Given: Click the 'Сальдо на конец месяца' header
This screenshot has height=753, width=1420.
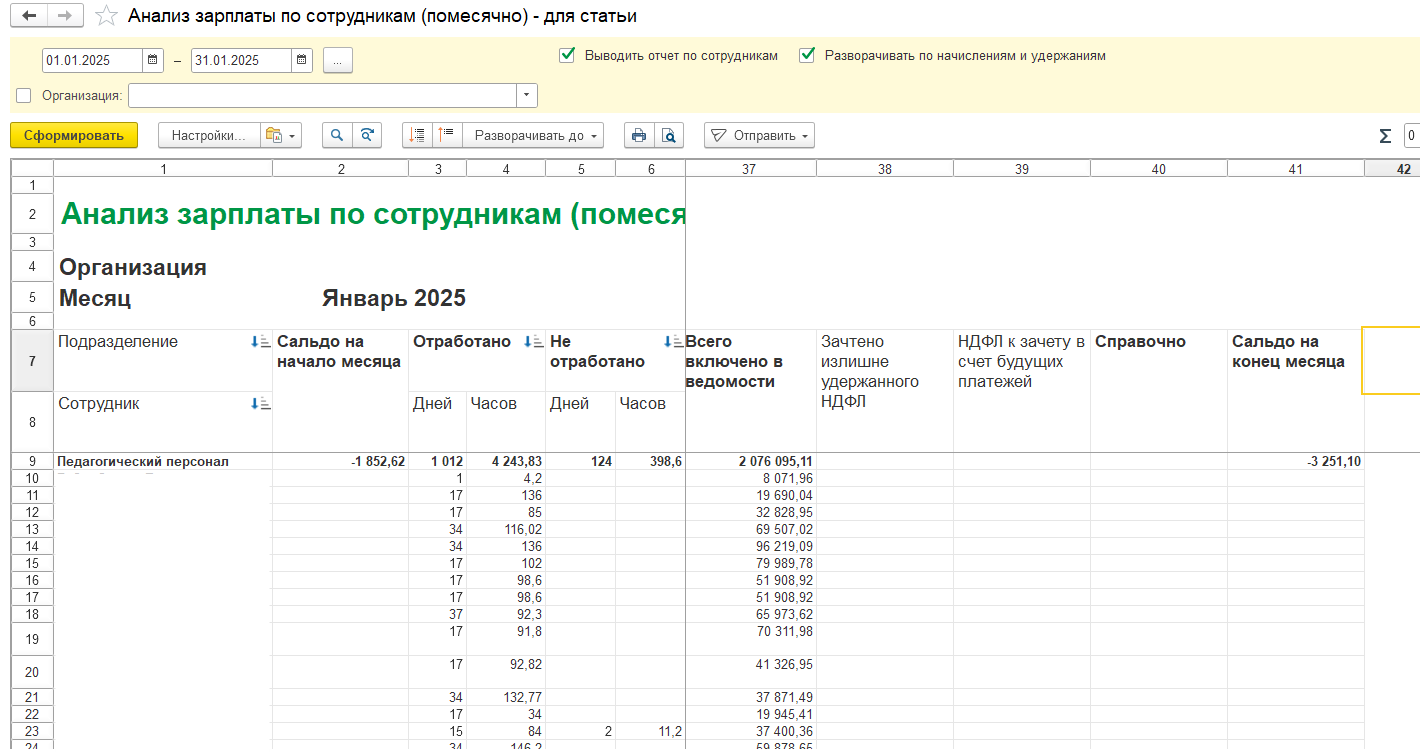Looking at the screenshot, I should tap(1288, 351).
